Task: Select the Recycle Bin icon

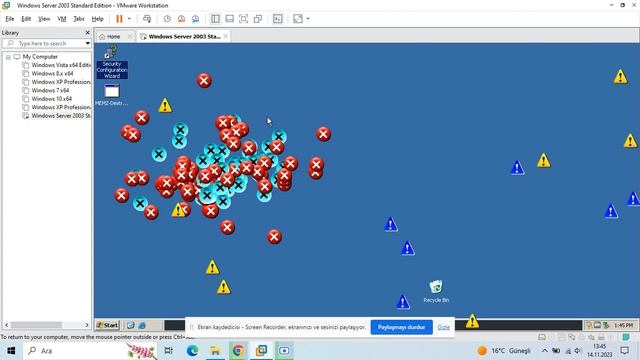Action: pos(436,291)
